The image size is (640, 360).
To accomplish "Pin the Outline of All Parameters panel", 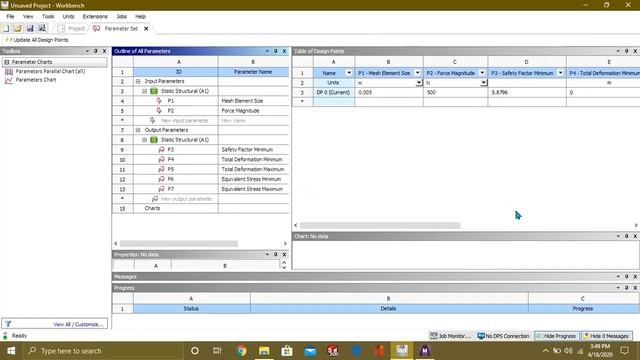I will pyautogui.click(x=276, y=51).
